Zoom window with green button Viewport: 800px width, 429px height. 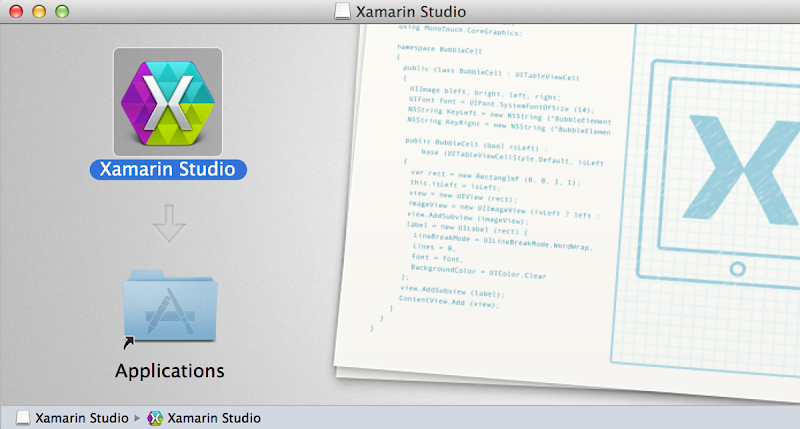62,11
